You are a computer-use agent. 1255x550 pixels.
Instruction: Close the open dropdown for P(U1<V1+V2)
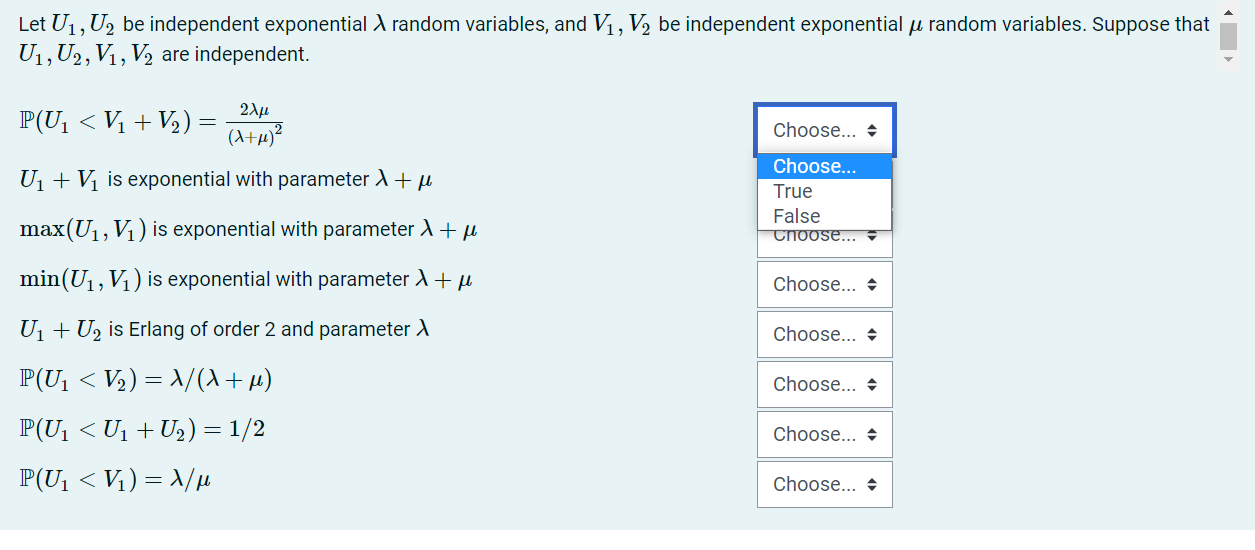(x=825, y=130)
